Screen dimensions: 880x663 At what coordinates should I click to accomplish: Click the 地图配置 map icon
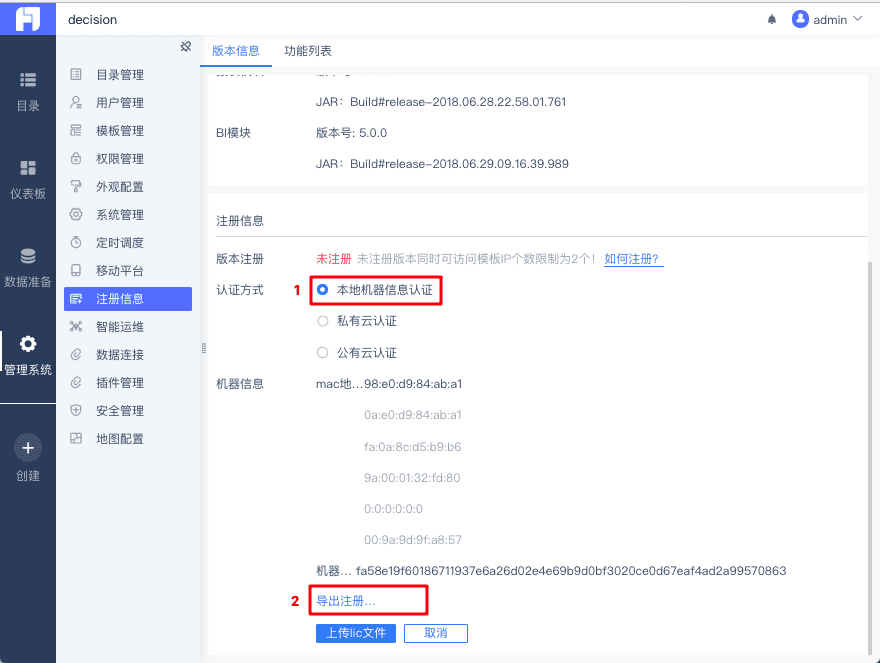coord(76,438)
